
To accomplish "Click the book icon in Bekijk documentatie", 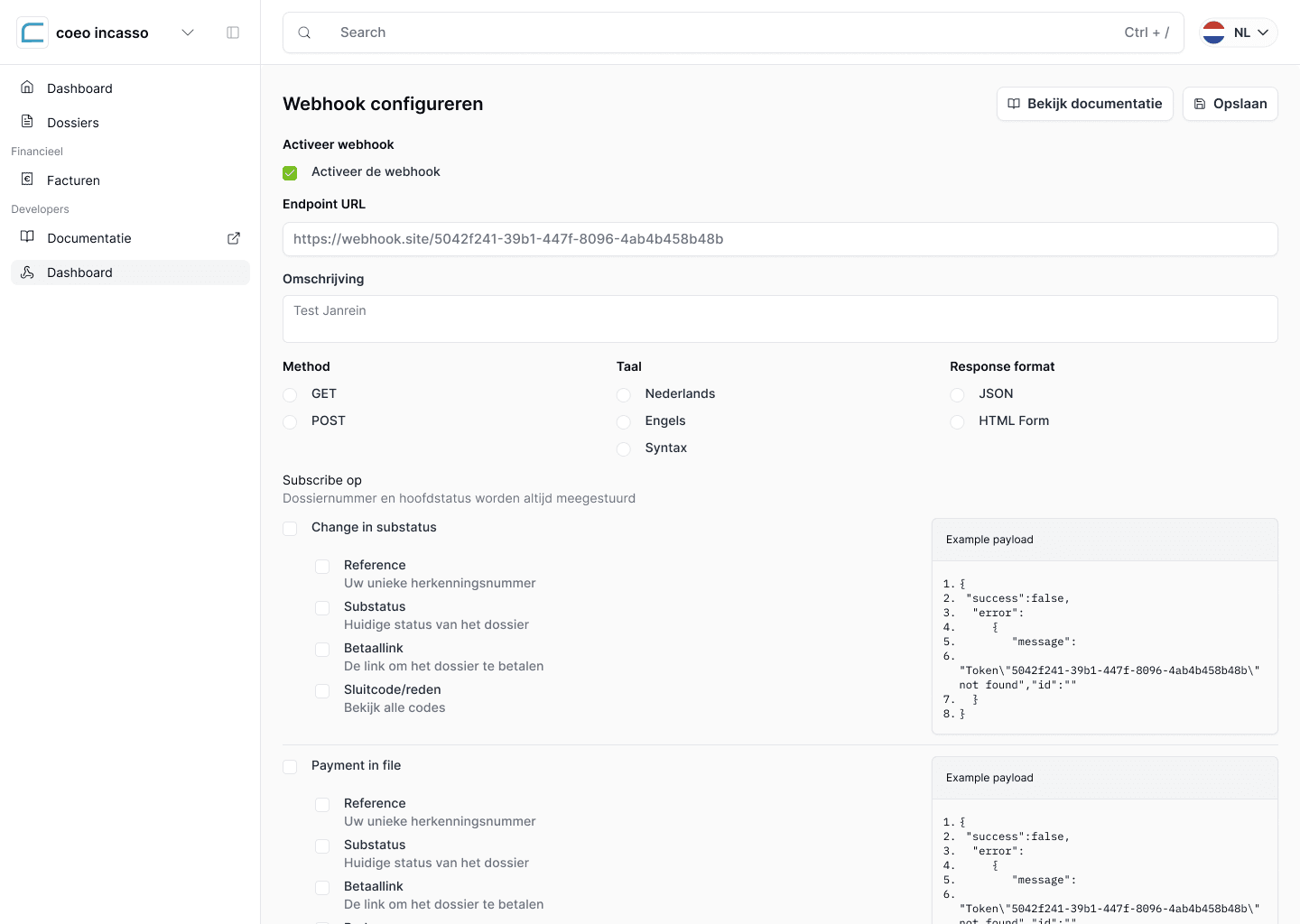I will 1014,104.
